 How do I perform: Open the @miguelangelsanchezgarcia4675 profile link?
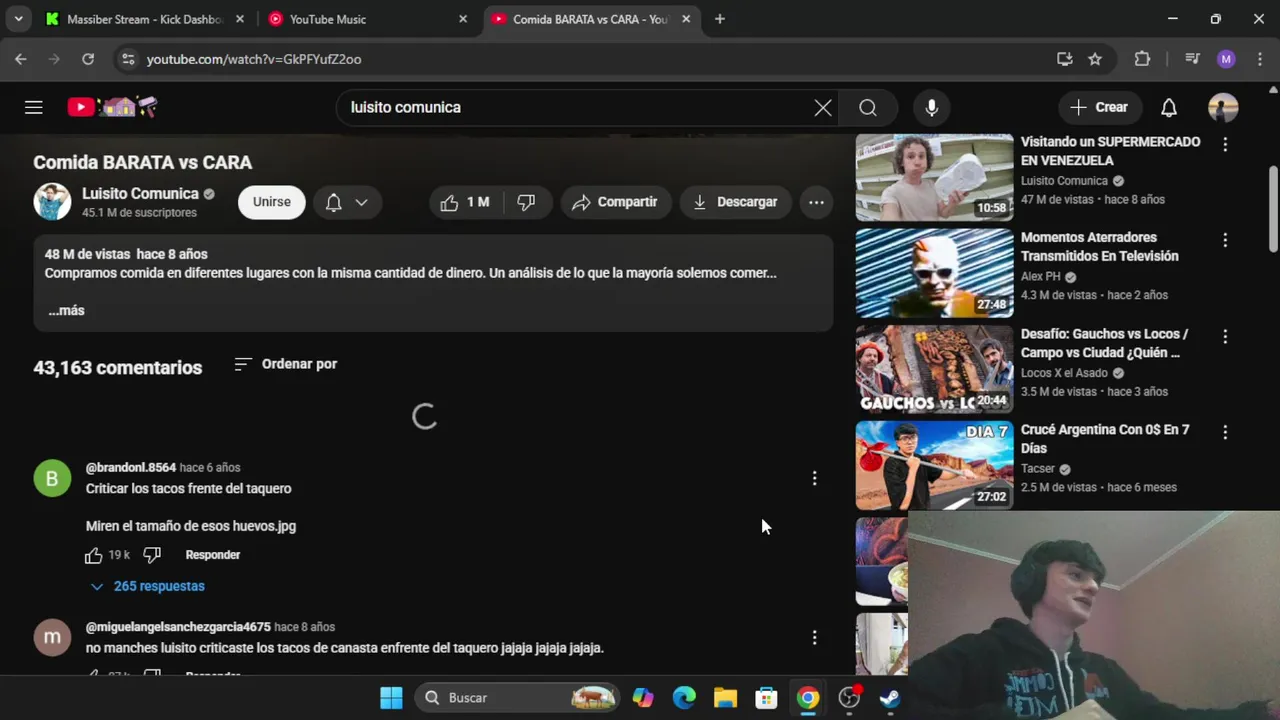point(178,627)
